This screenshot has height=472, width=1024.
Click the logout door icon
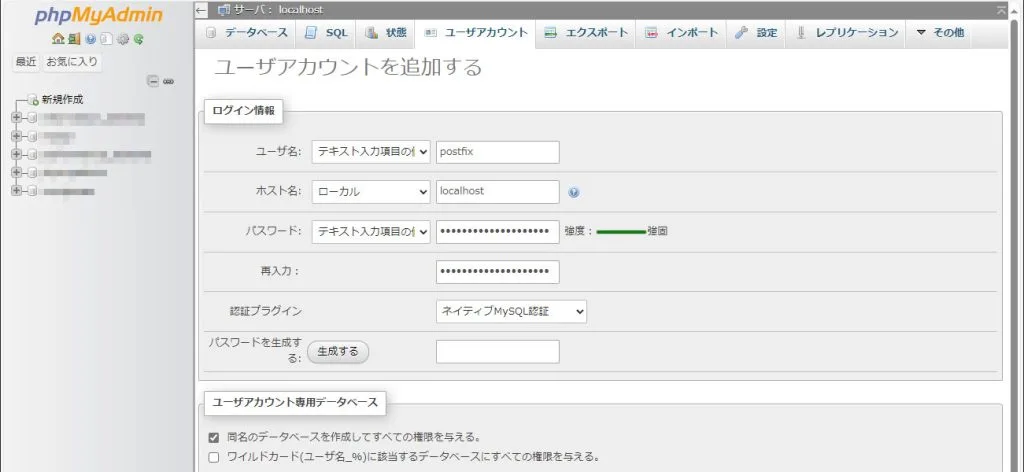[74, 39]
